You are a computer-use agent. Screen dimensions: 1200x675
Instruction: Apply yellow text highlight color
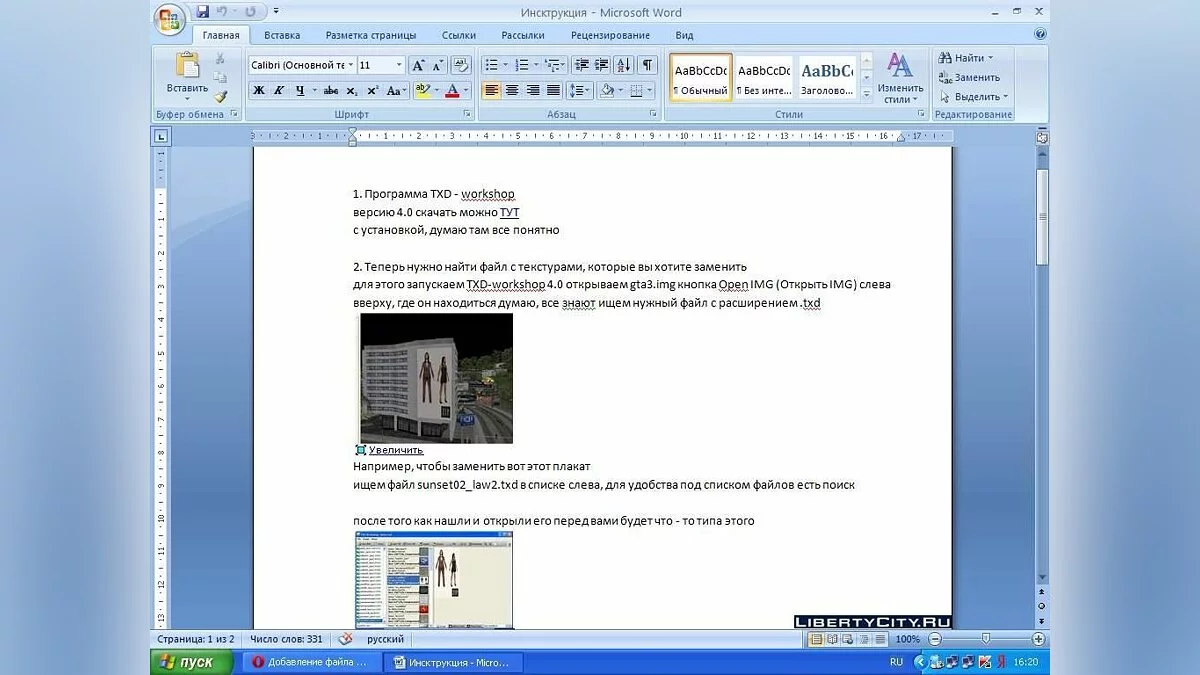(x=422, y=91)
